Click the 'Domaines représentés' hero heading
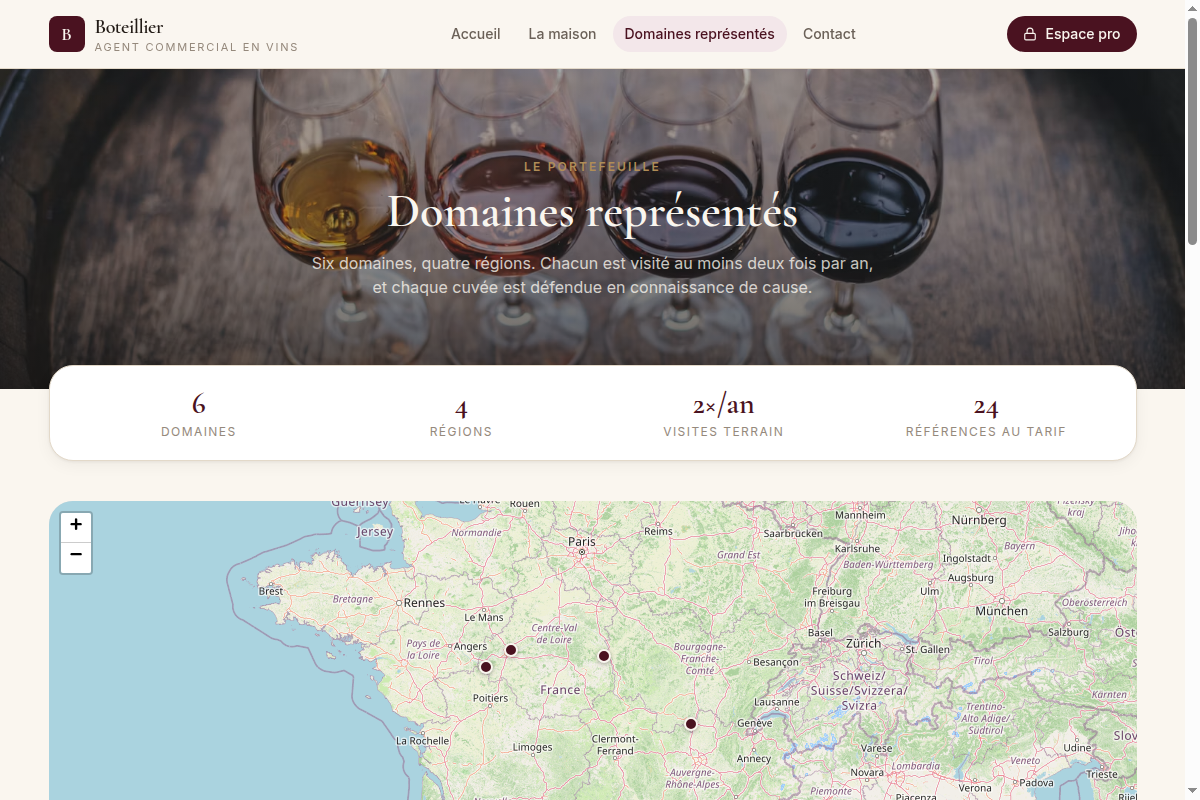 coord(593,212)
